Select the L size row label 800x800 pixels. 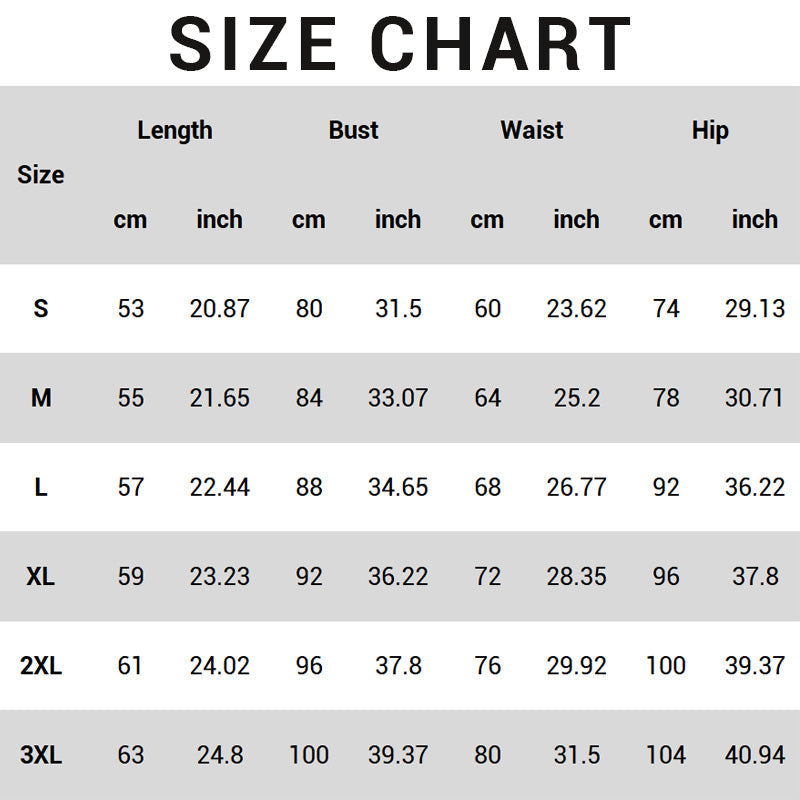point(40,488)
